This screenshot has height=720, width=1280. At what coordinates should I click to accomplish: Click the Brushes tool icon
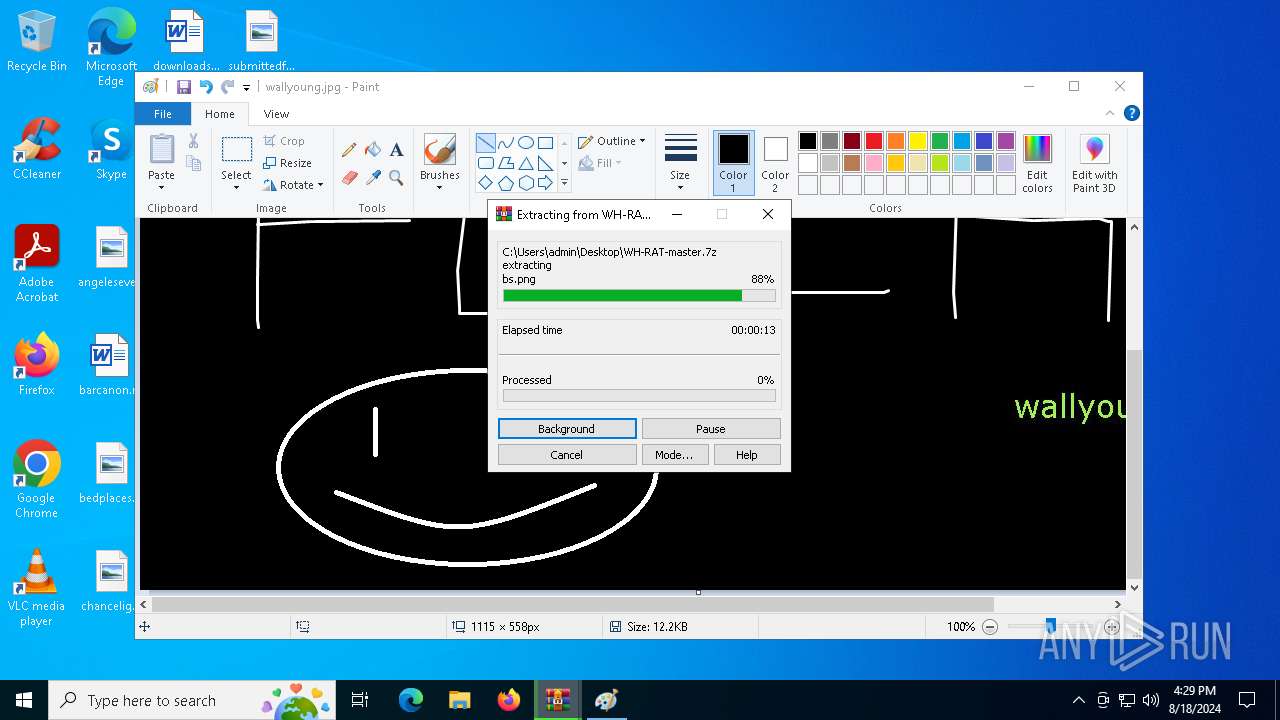pyautogui.click(x=440, y=150)
